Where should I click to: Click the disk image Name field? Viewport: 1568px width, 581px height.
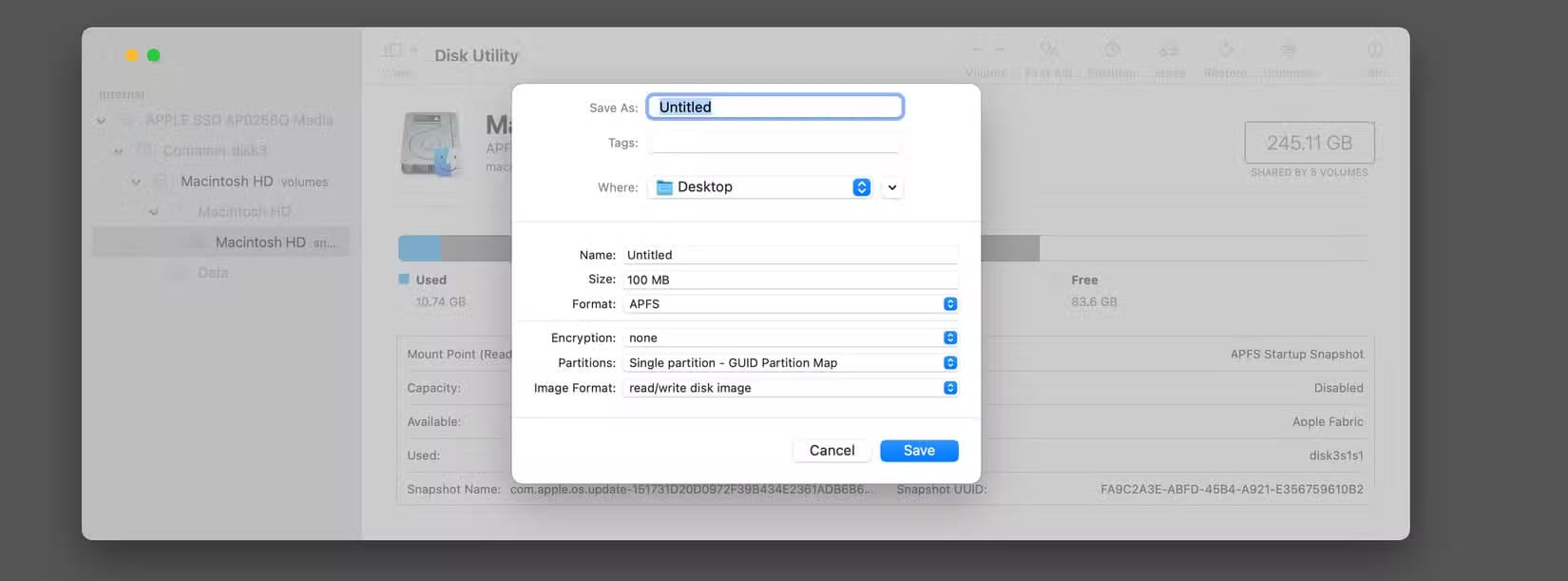coord(791,255)
